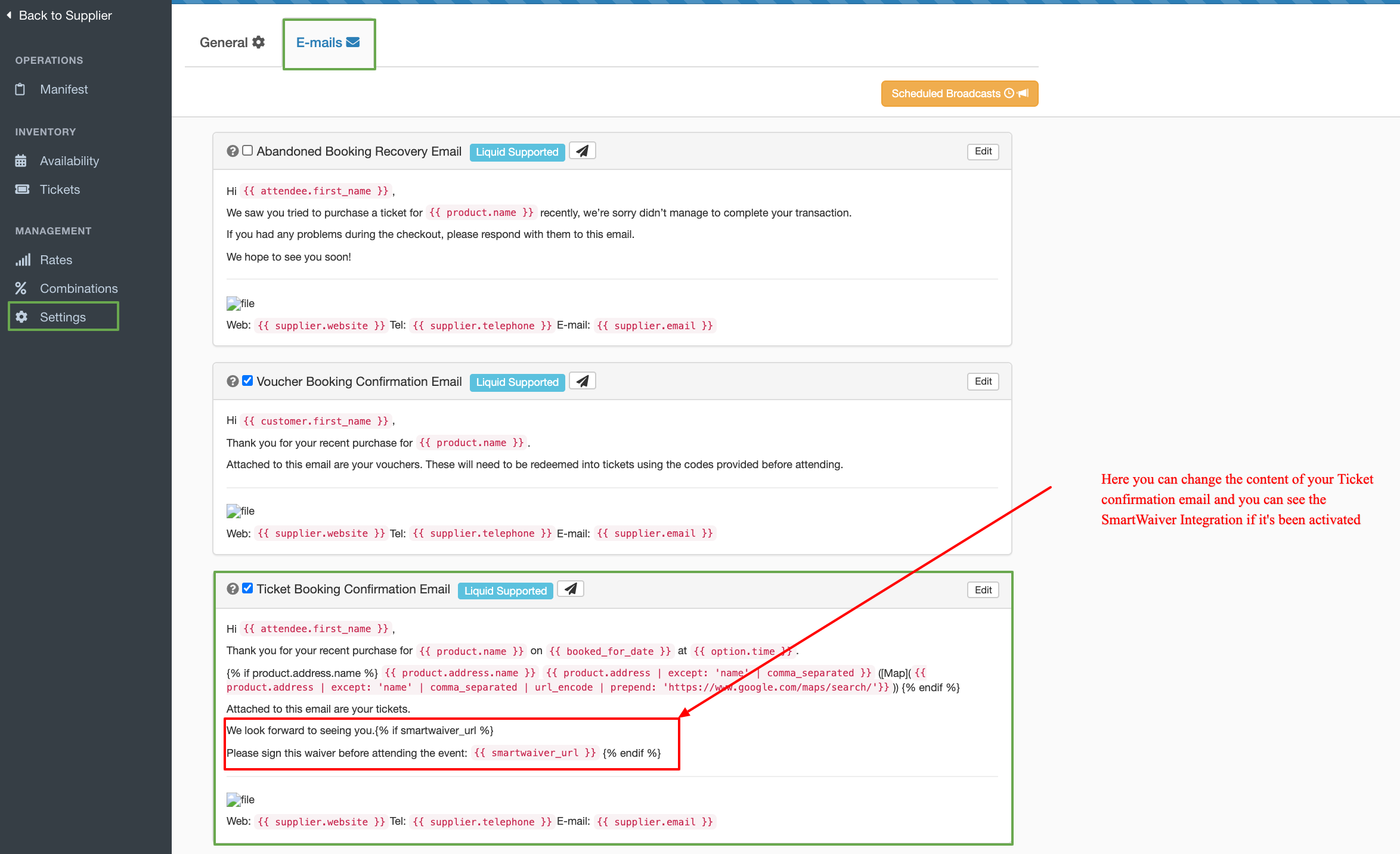Switch to the E-mails tab
The image size is (1400, 854).
(328, 43)
